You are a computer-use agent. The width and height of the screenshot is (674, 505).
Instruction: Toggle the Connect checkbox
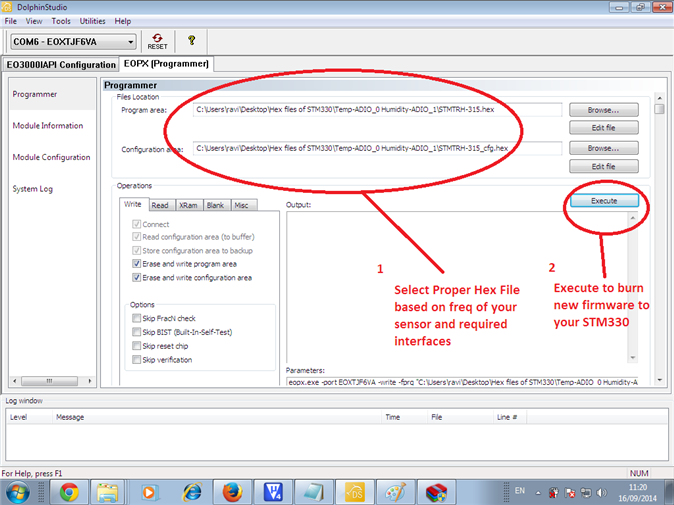point(136,224)
